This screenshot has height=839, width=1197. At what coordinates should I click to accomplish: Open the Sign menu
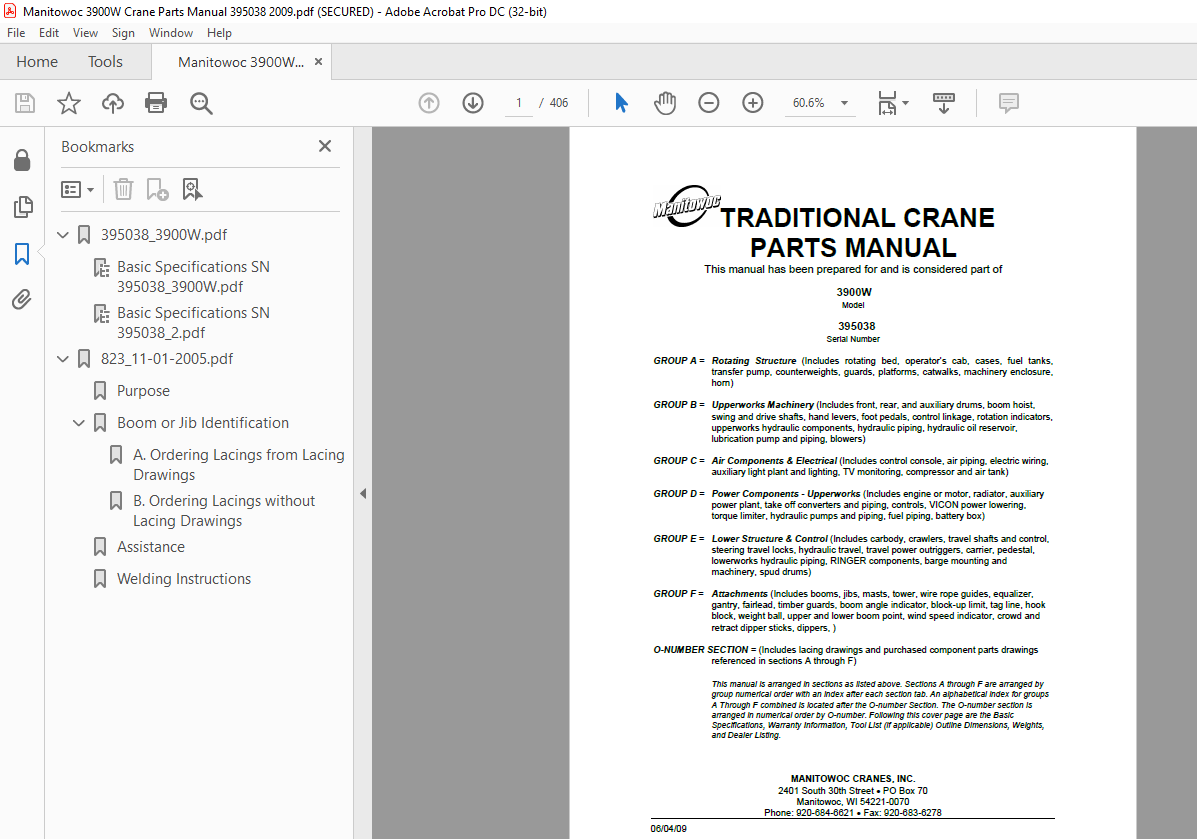click(123, 33)
